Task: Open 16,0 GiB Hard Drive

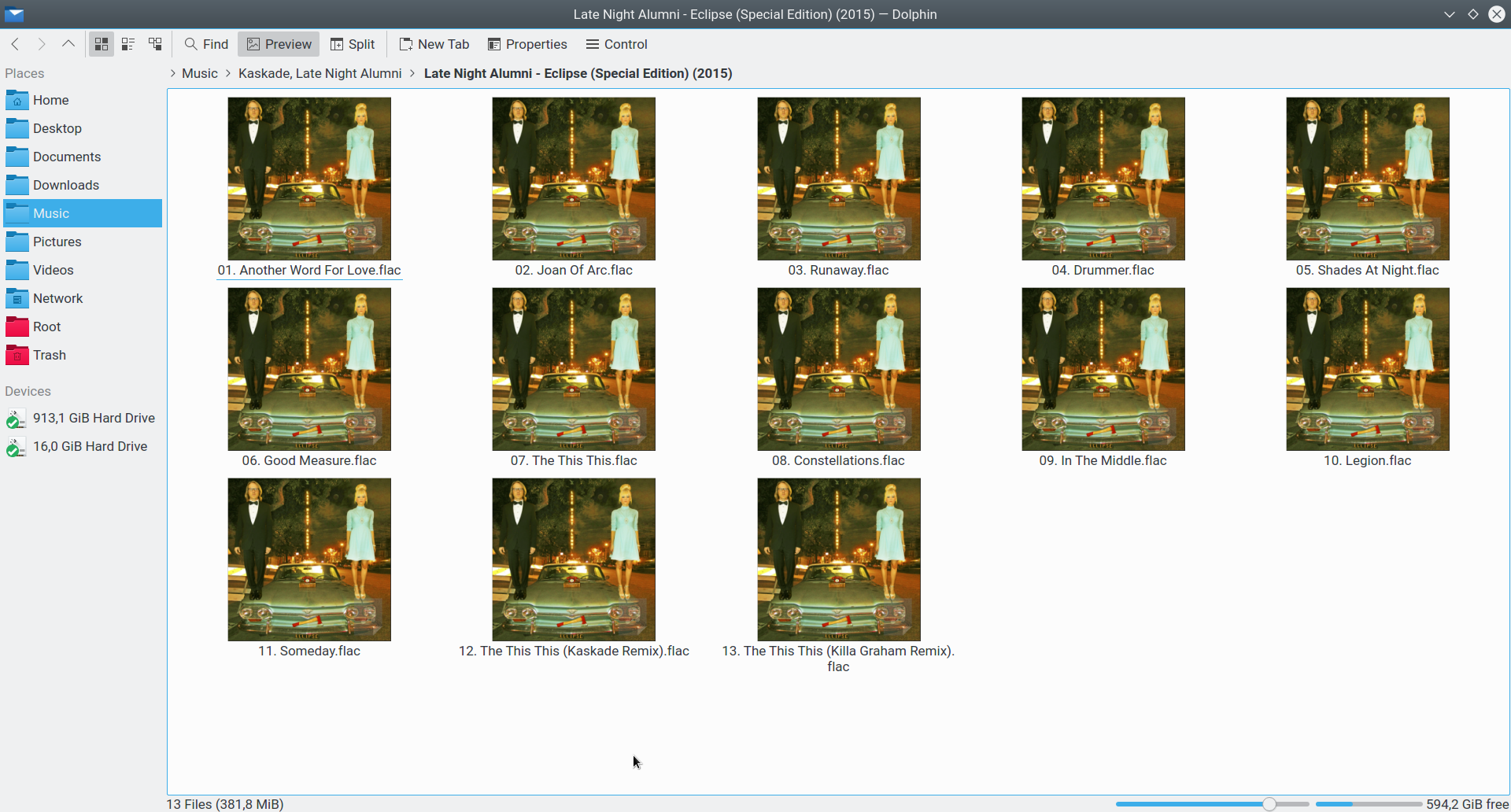Action: click(x=83, y=446)
